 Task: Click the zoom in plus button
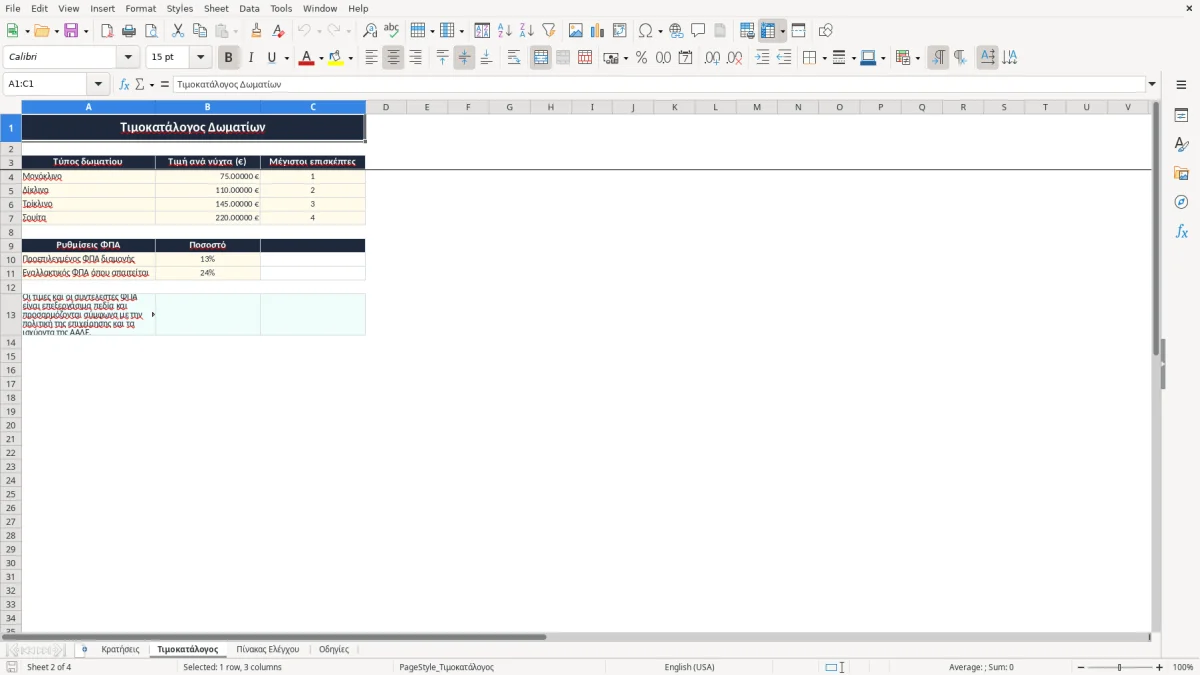tap(1159, 667)
